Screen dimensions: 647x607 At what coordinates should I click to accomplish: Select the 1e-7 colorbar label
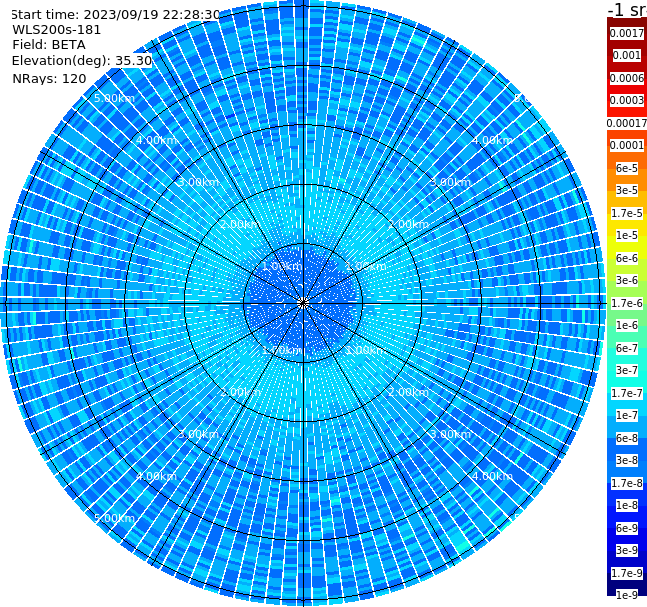pyautogui.click(x=627, y=415)
